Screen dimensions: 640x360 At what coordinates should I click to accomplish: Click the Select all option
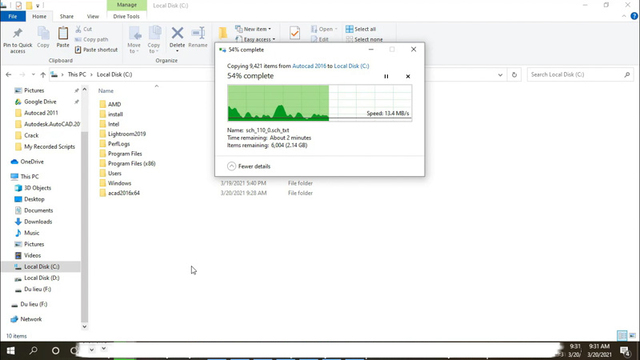pos(361,29)
